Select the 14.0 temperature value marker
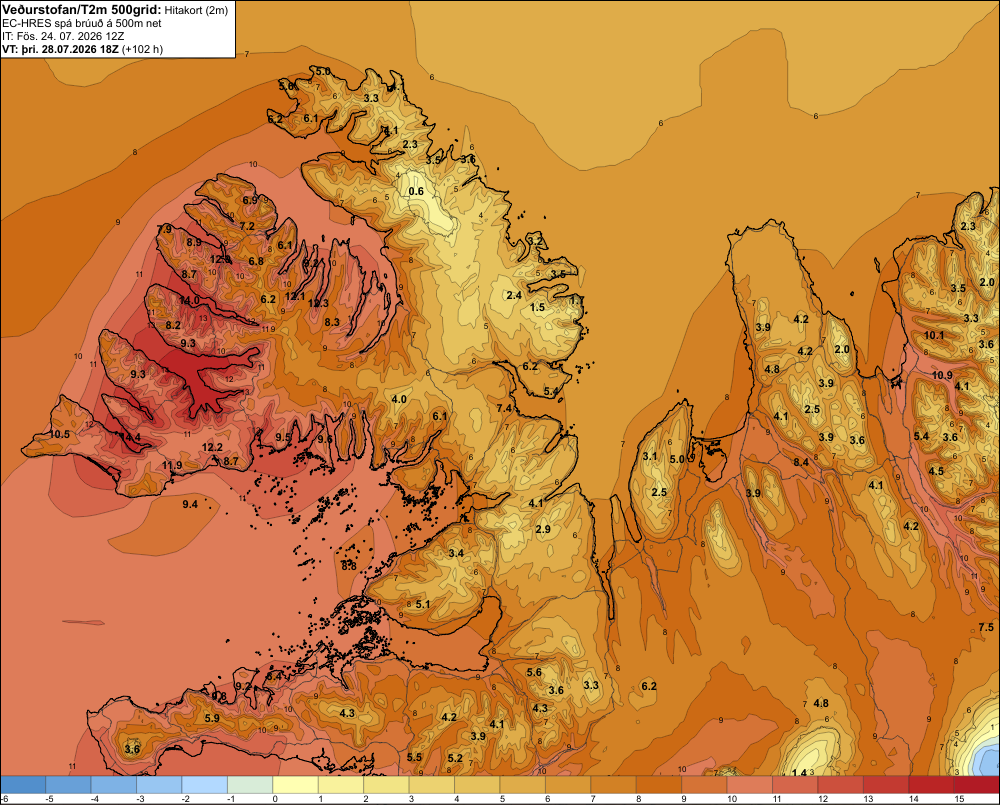Viewport: 1000px width, 805px height. click(189, 300)
